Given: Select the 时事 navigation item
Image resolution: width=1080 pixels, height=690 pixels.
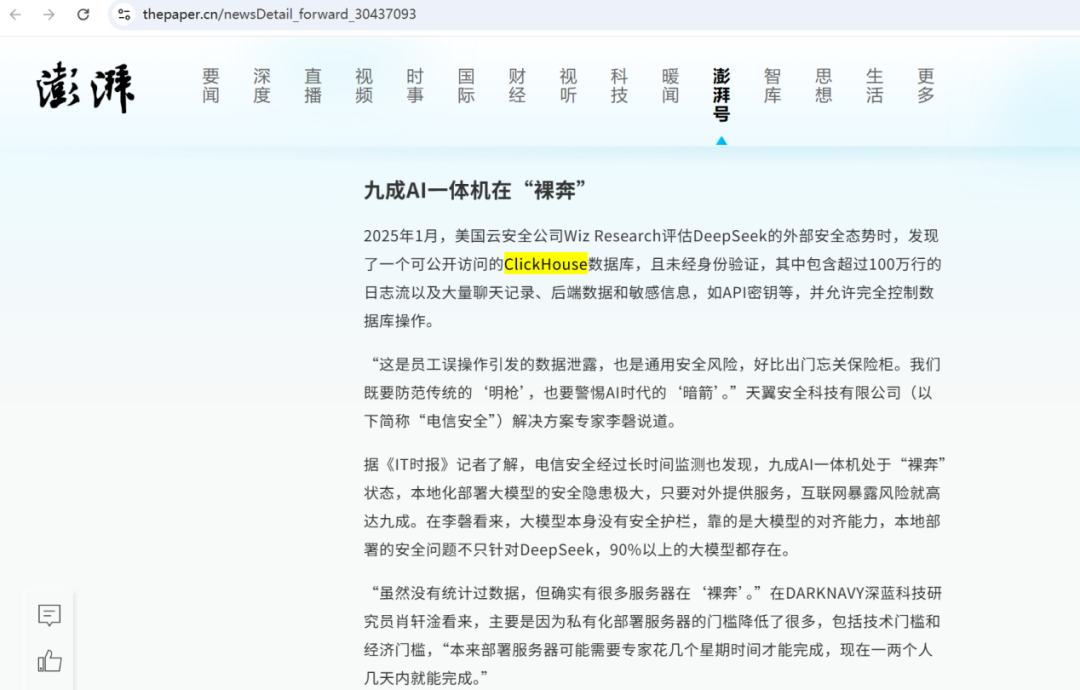Looking at the screenshot, I should point(415,86).
